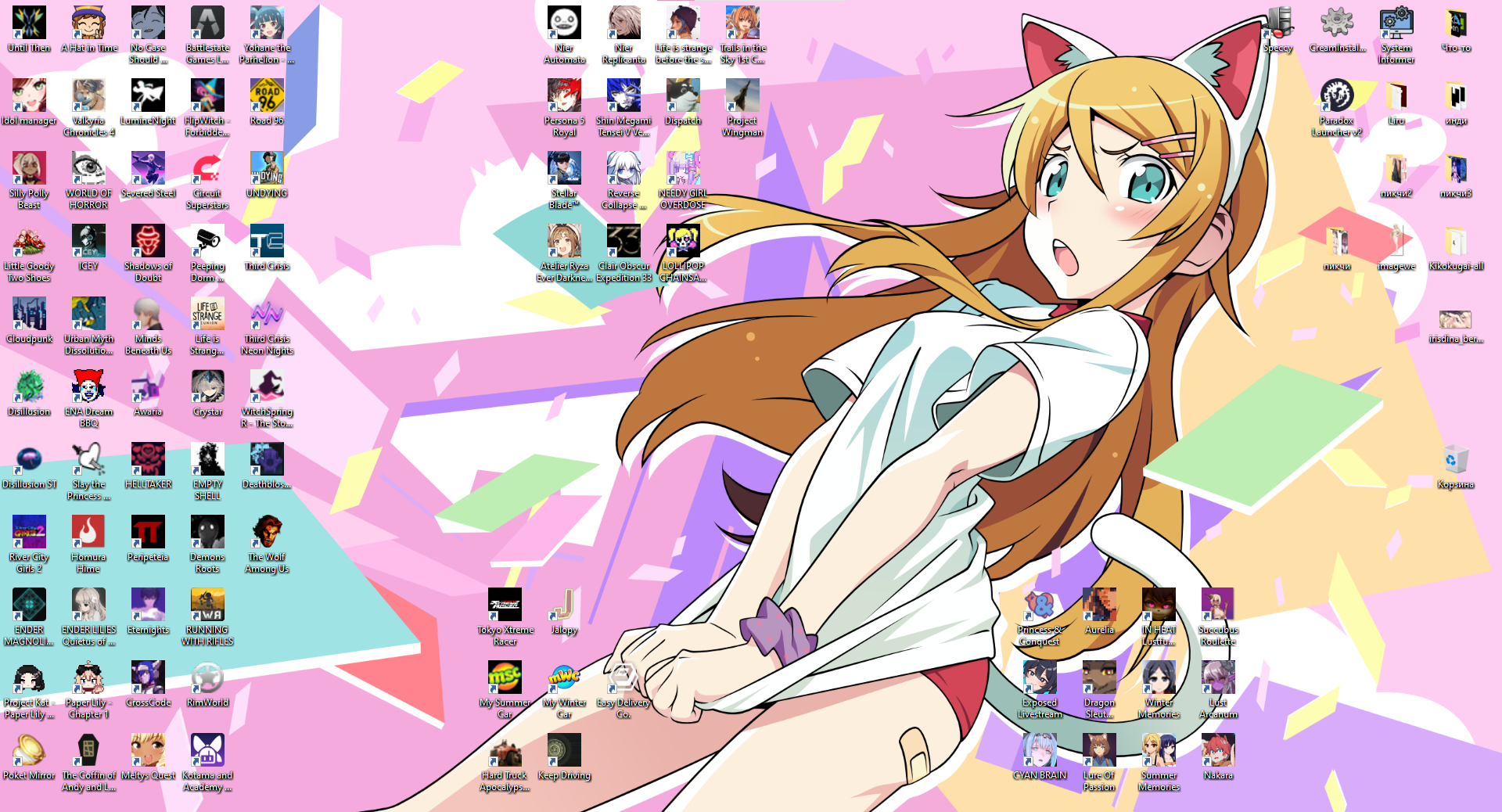Click the Circuit Superstars icon

(x=207, y=181)
